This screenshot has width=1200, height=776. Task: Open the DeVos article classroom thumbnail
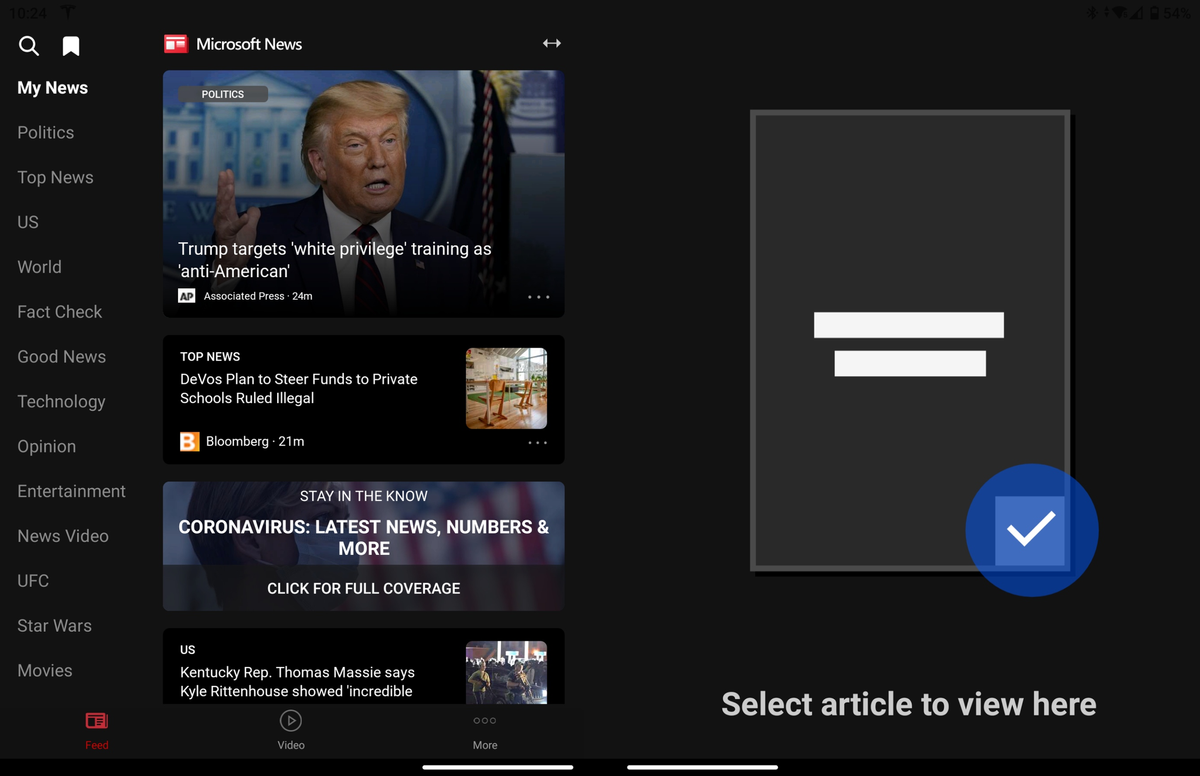pyautogui.click(x=506, y=388)
